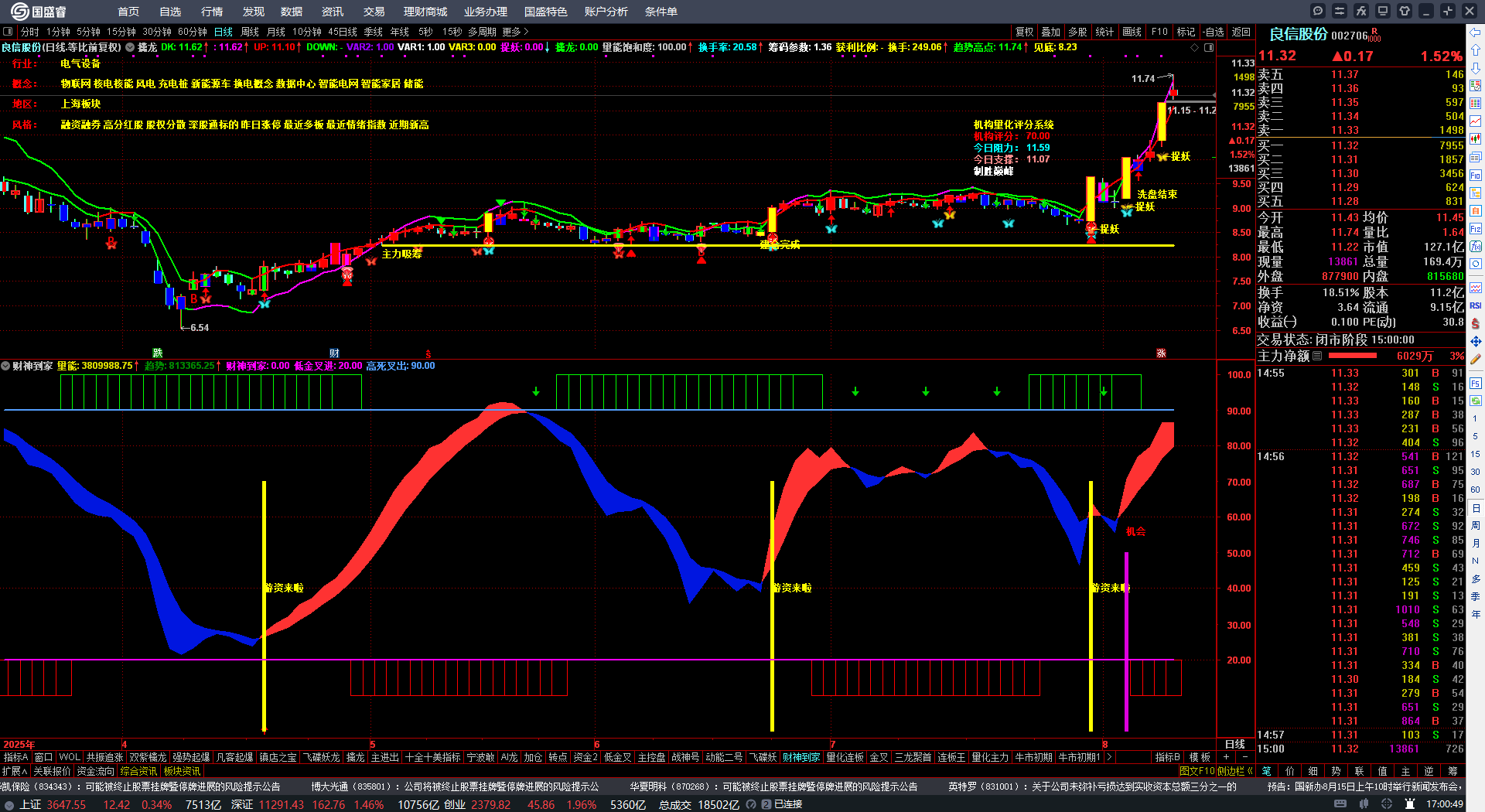
Task: Click the down-arrow next stock sidebar icon
Action: [x=1476, y=68]
